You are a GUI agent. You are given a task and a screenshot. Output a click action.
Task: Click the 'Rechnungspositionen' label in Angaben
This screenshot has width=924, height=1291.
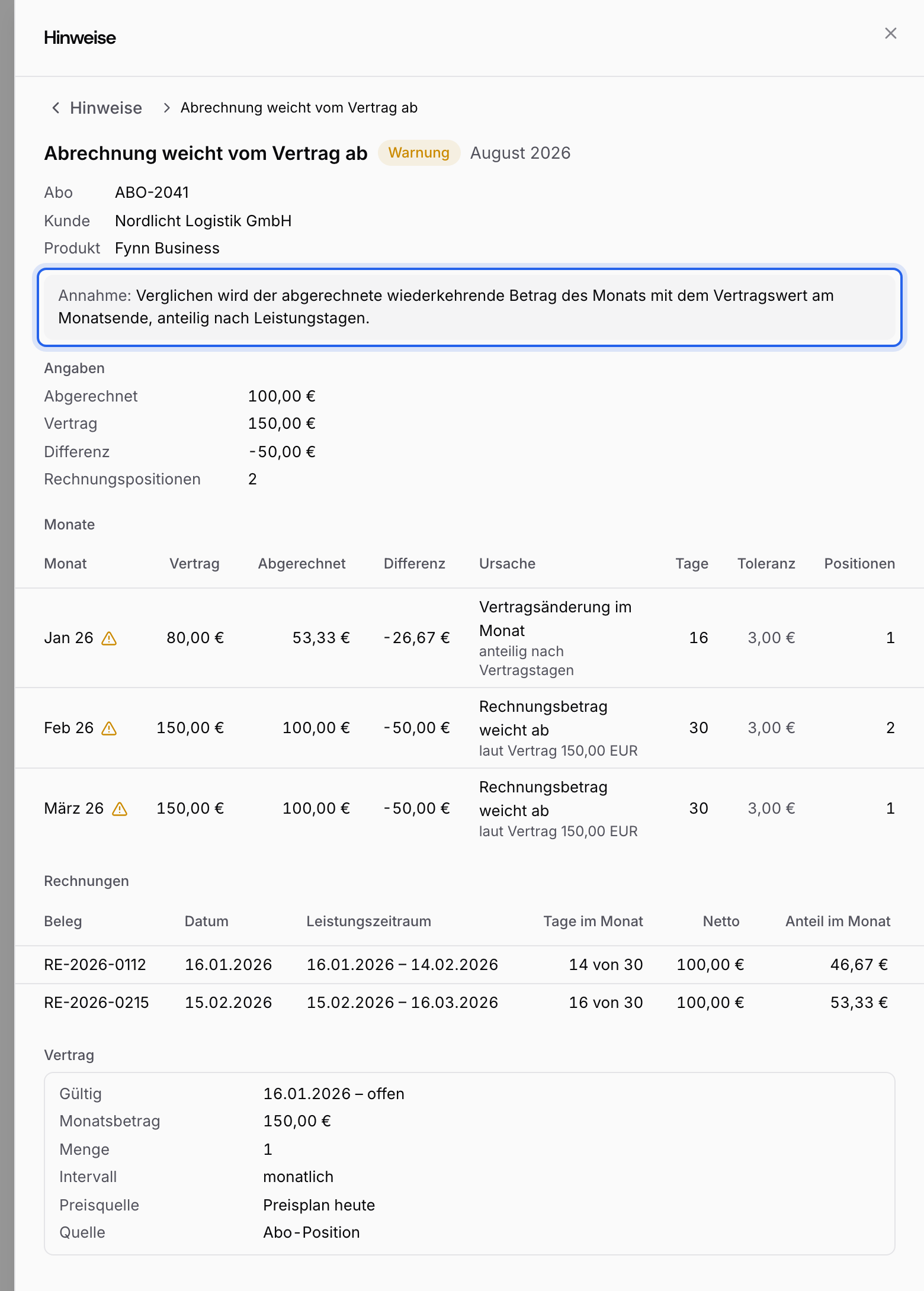(x=123, y=479)
